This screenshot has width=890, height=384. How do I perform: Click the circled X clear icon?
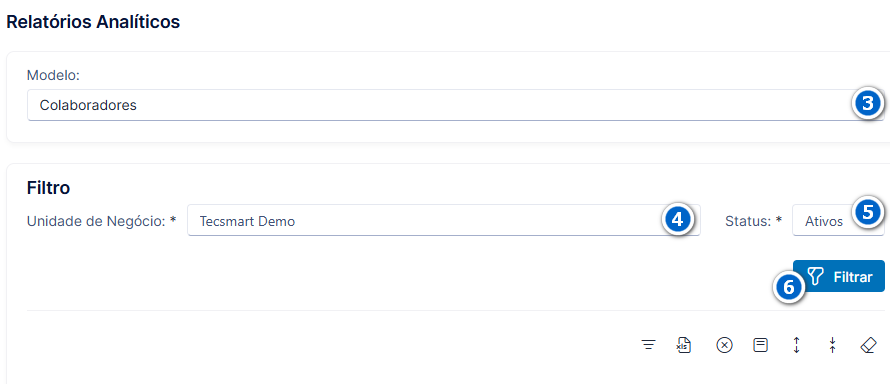724,345
